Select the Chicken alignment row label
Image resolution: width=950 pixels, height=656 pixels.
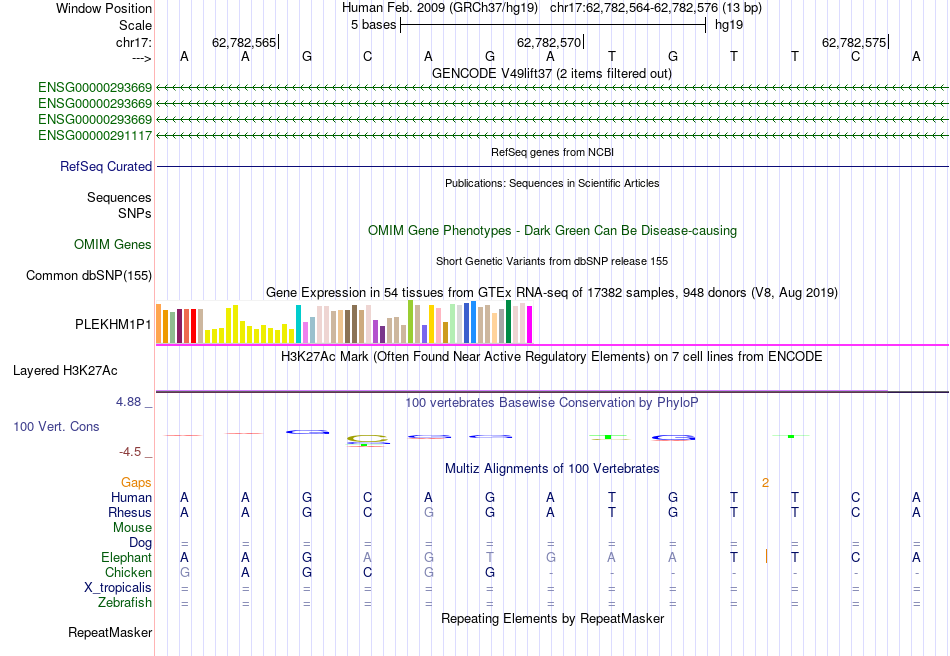click(x=128, y=572)
